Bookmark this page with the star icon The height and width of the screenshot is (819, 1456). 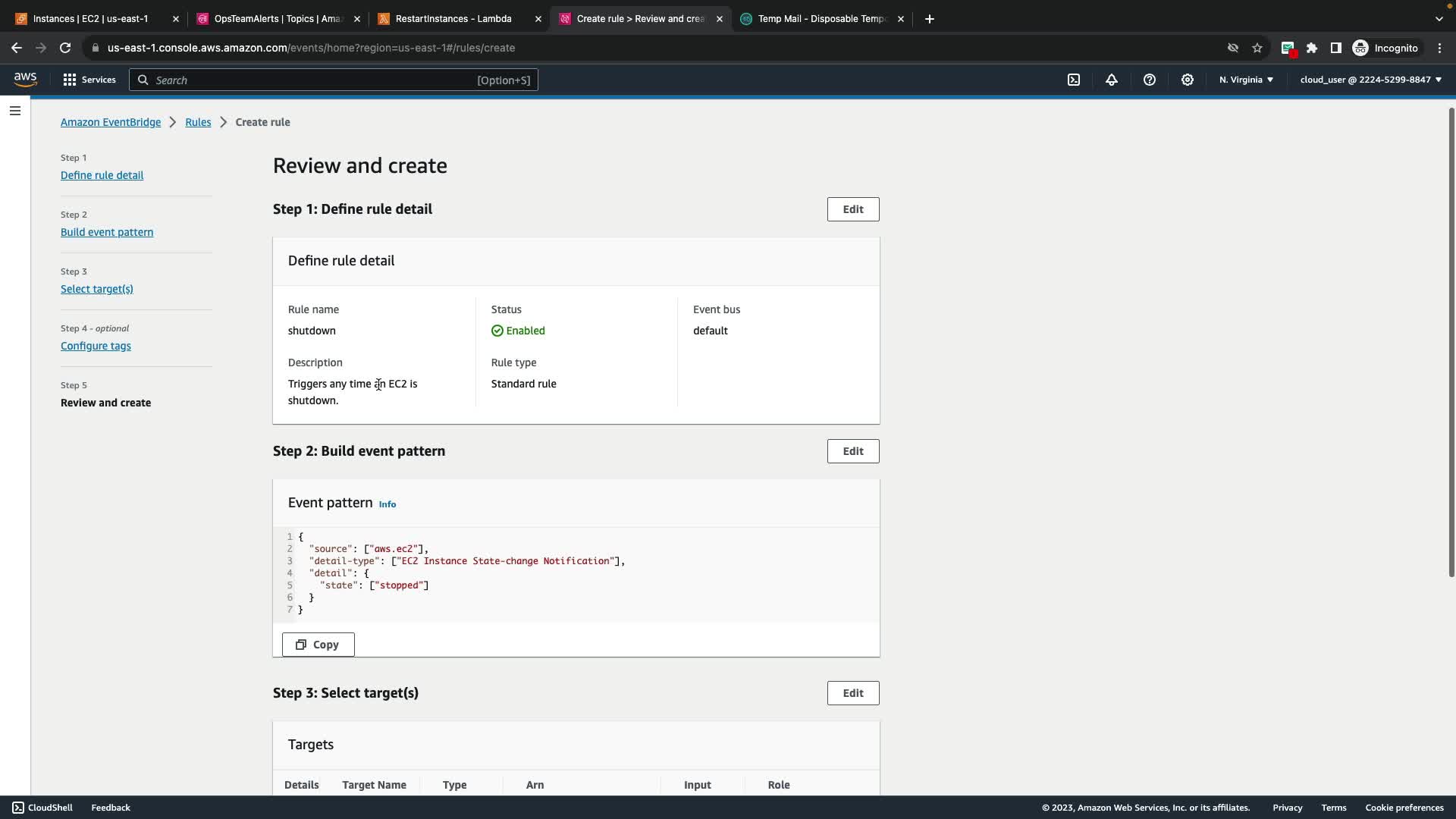click(x=1257, y=48)
